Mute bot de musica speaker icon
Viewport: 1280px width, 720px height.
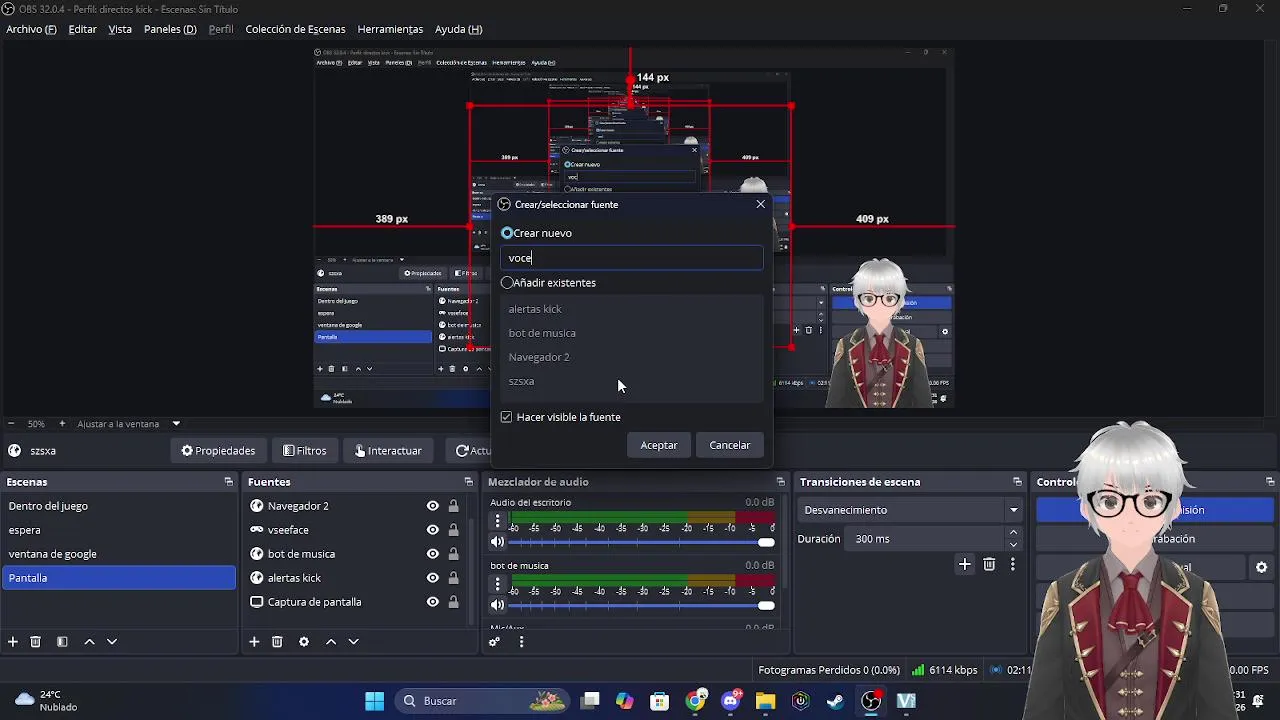pyautogui.click(x=497, y=605)
